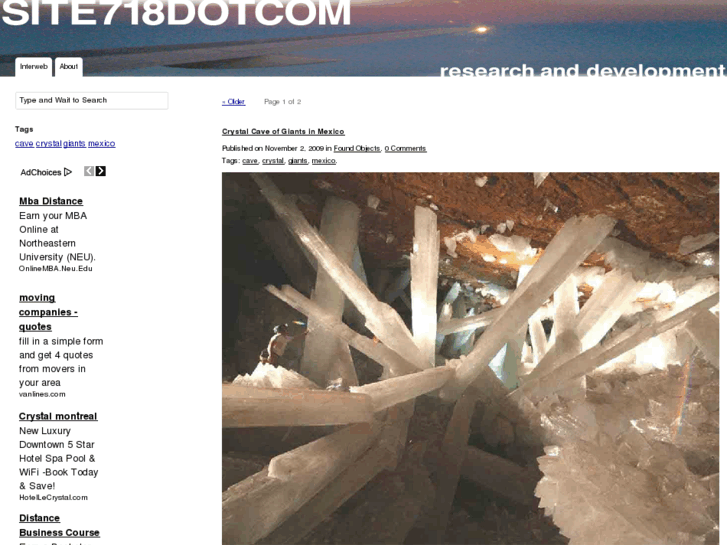This screenshot has width=727, height=545.
Task: Click the Published on November 2, 2009 text
Action: coord(273,148)
